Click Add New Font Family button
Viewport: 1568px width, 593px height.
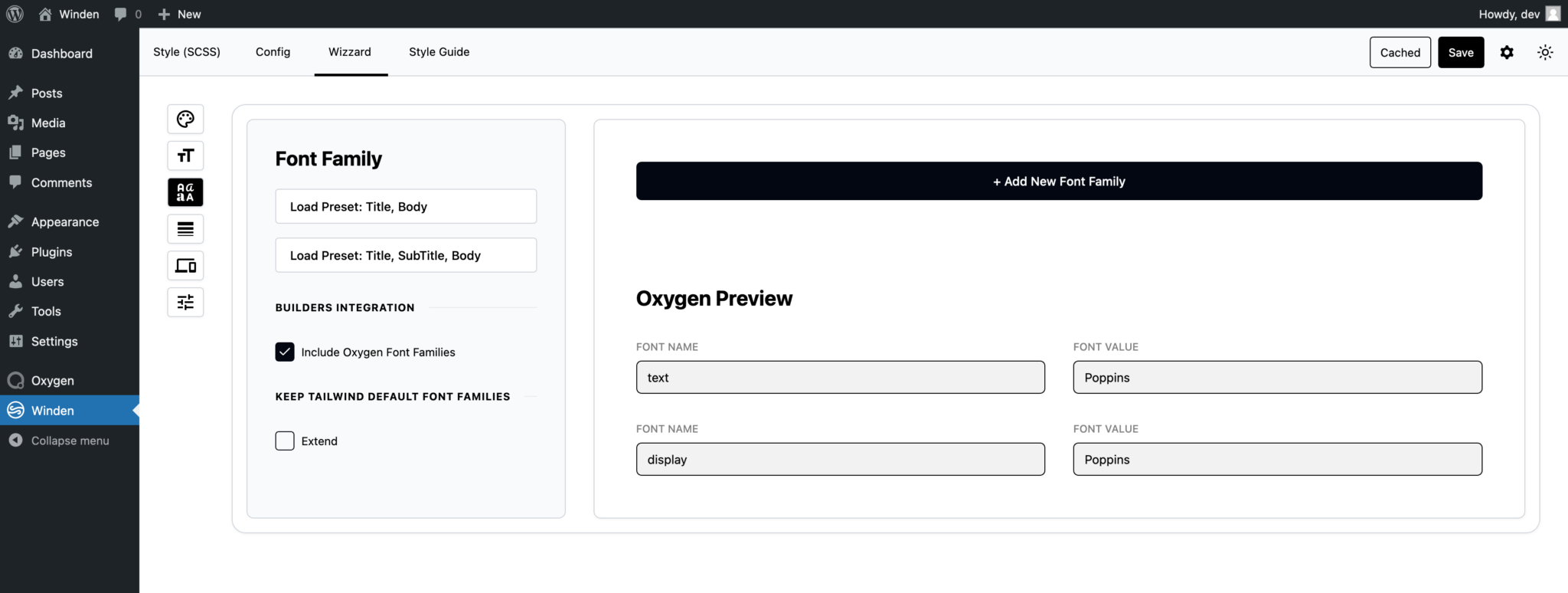point(1059,181)
